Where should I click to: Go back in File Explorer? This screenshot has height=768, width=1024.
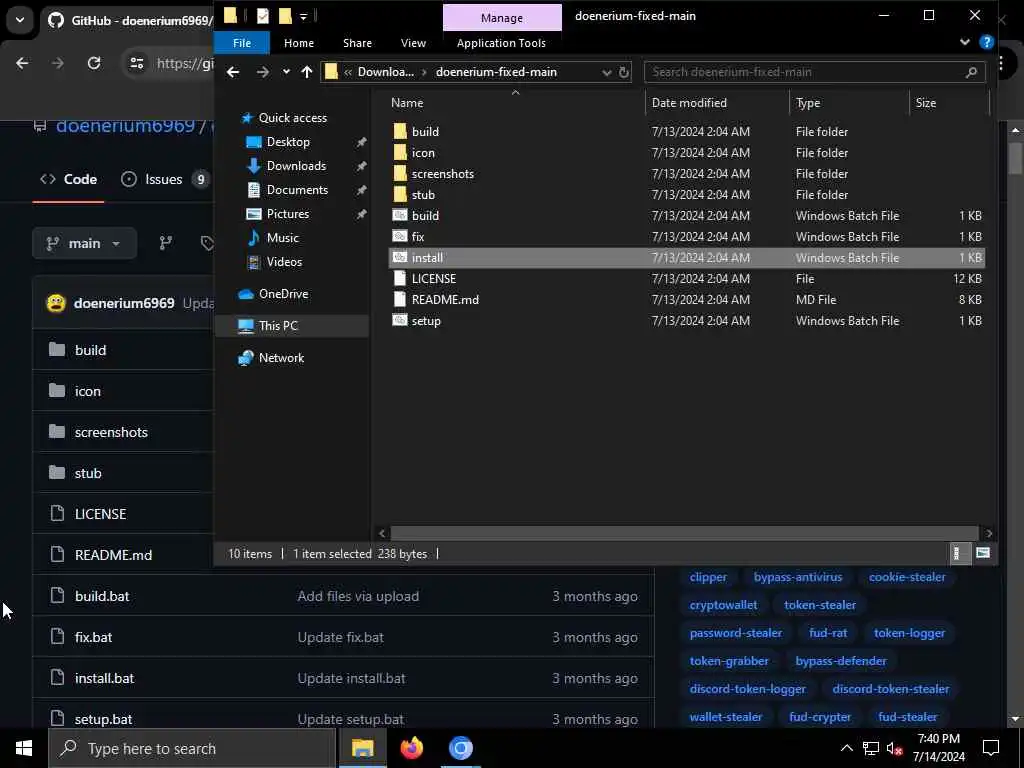click(232, 72)
